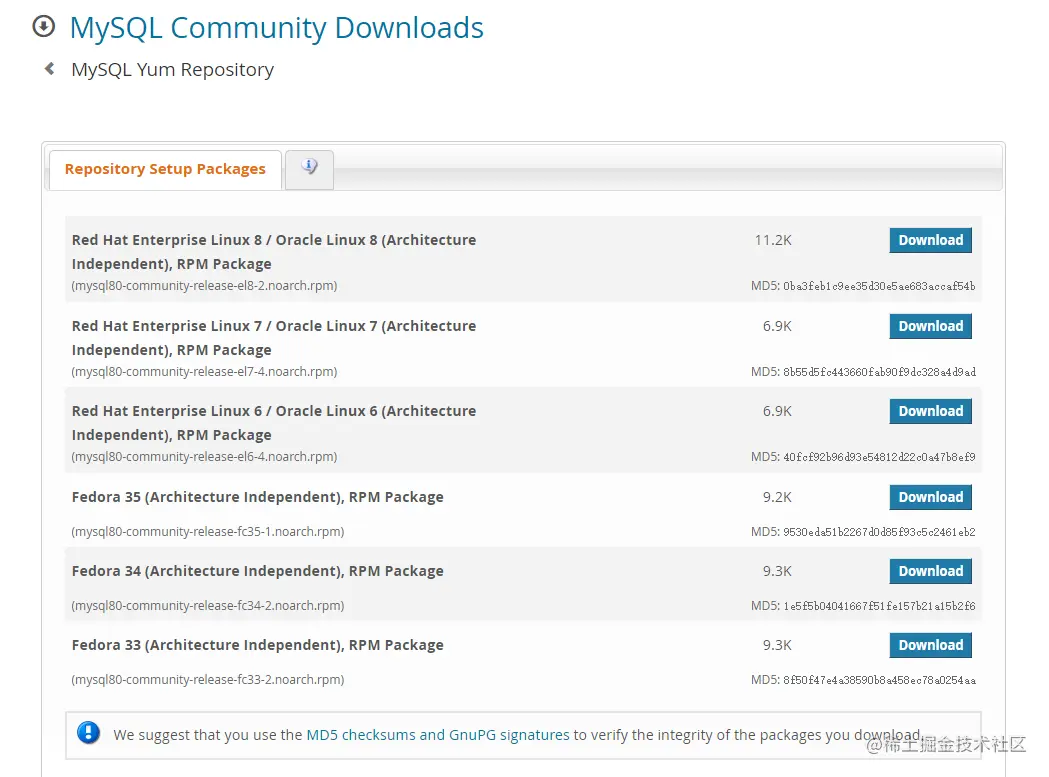
Task: Select the Repository Setup Packages tab
Action: (x=165, y=169)
